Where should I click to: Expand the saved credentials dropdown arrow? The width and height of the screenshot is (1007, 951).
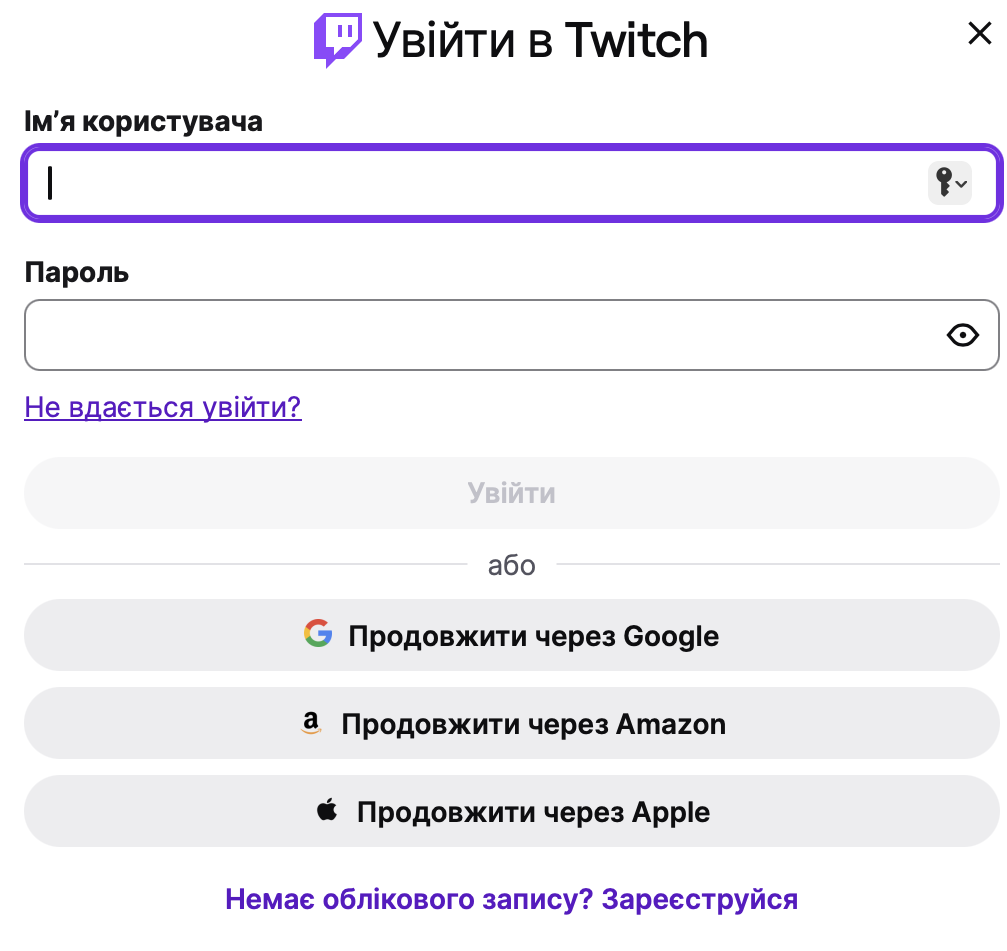coord(962,185)
